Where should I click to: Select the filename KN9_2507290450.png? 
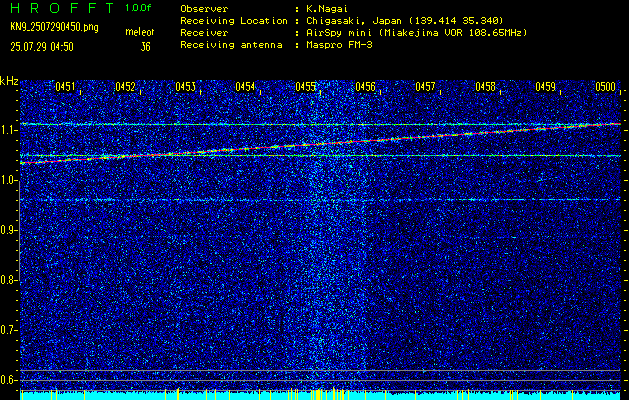pyautogui.click(x=54, y=27)
